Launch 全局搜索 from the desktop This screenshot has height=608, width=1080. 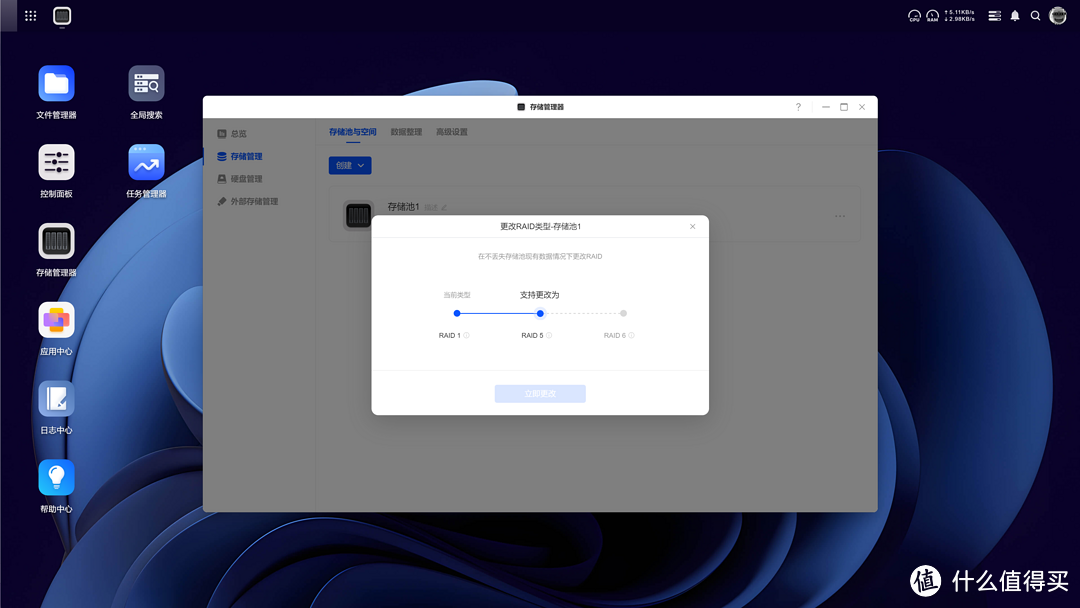tap(146, 84)
